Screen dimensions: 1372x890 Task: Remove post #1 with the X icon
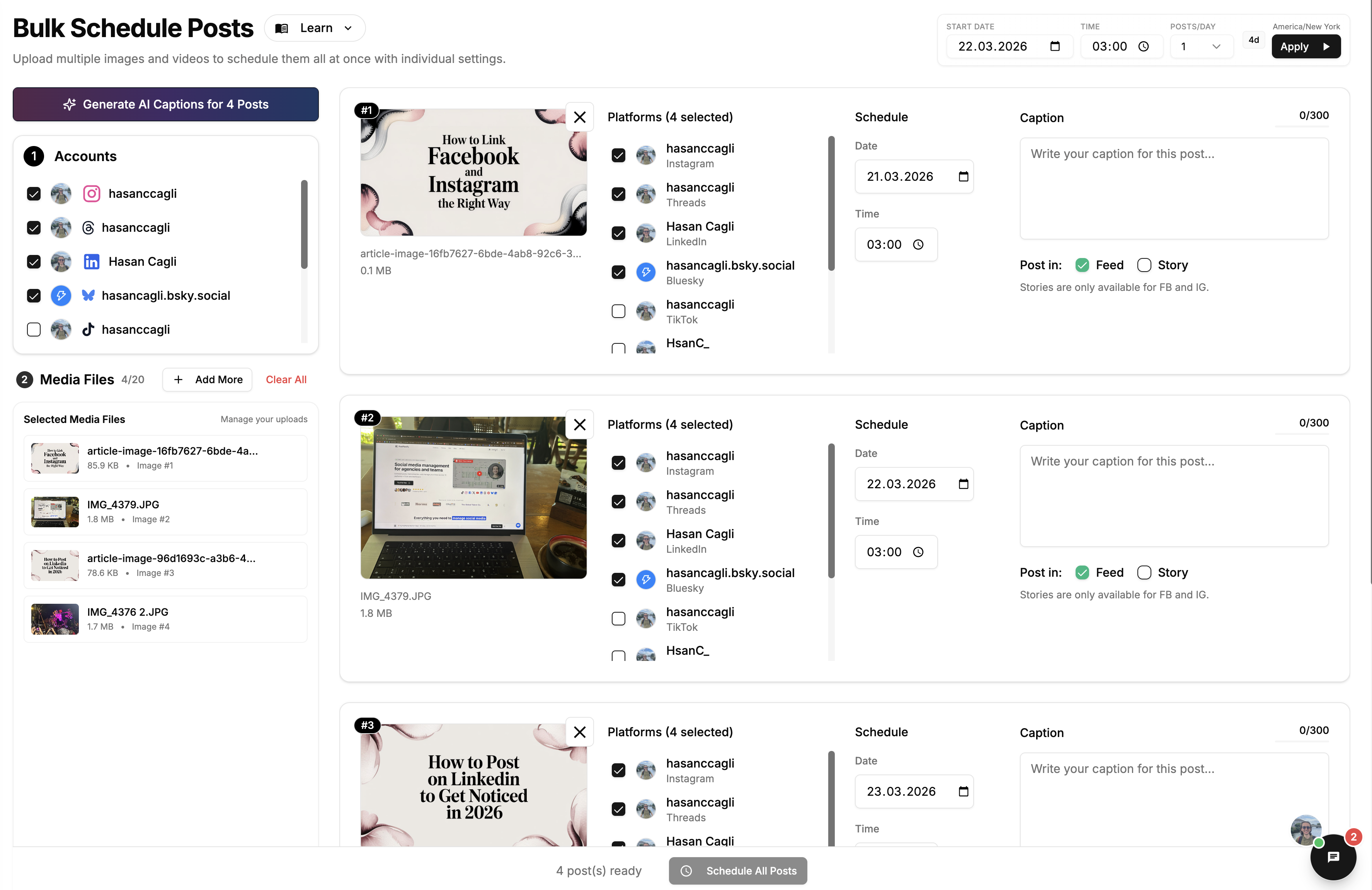click(579, 117)
